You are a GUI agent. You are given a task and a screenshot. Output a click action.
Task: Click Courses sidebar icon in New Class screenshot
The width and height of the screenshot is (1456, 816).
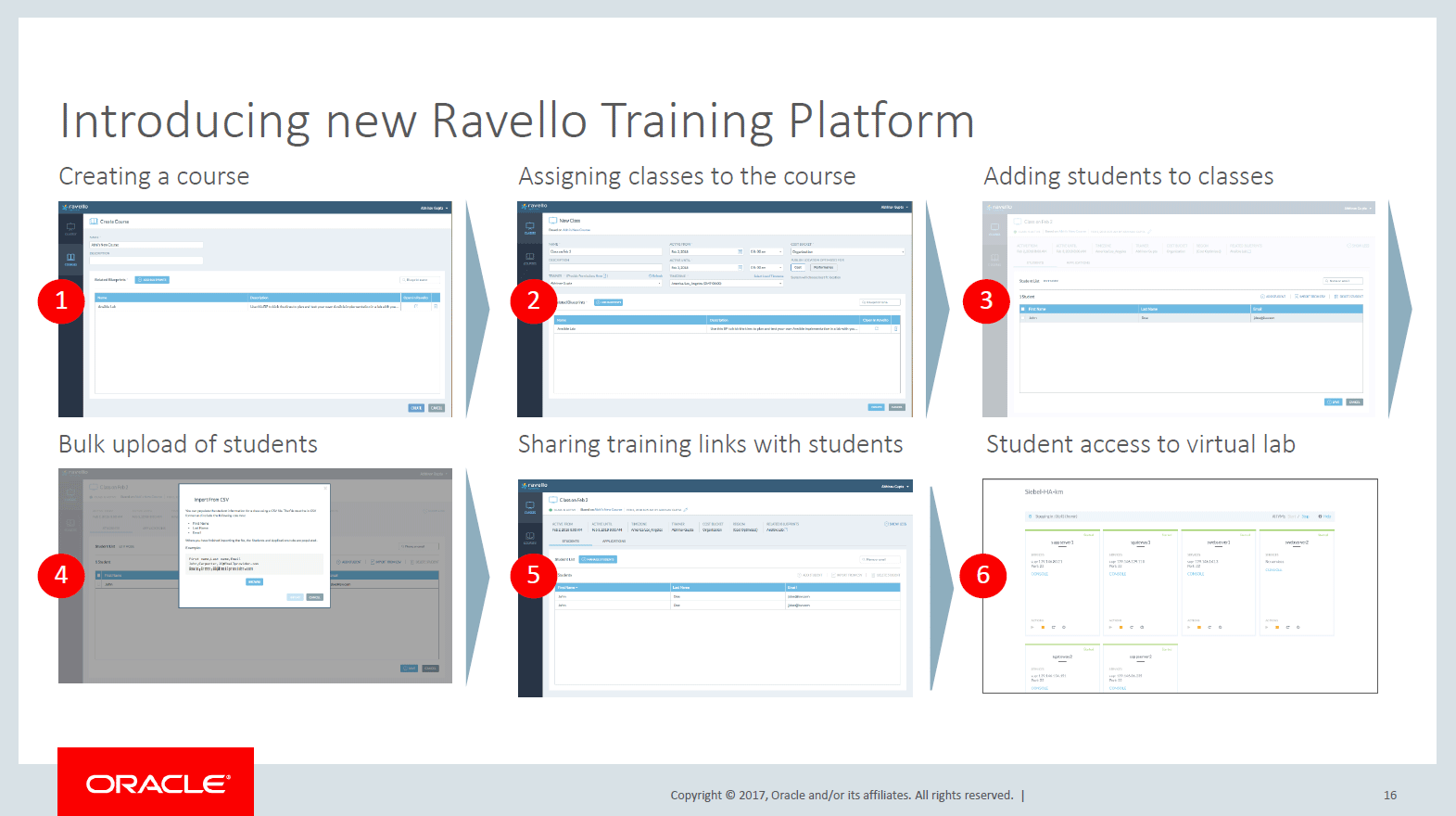pyautogui.click(x=530, y=259)
